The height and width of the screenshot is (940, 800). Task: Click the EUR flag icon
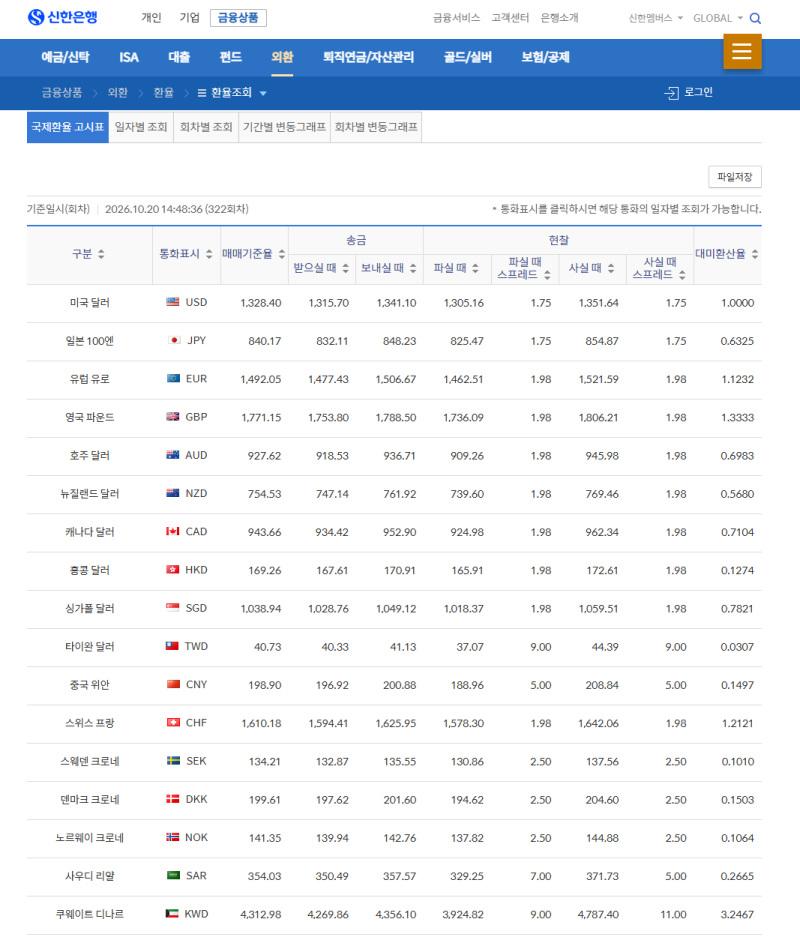point(173,378)
